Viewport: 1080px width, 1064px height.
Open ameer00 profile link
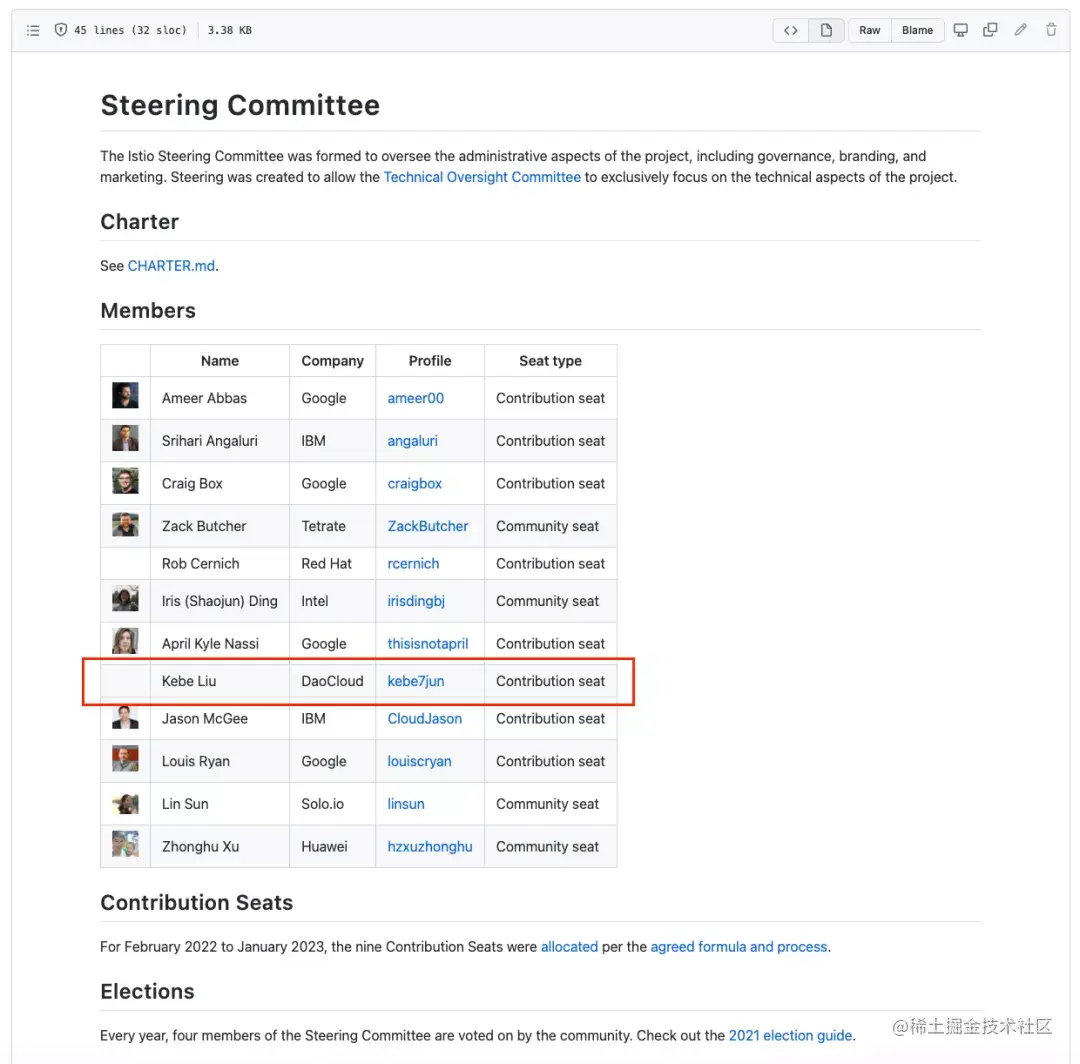415,398
